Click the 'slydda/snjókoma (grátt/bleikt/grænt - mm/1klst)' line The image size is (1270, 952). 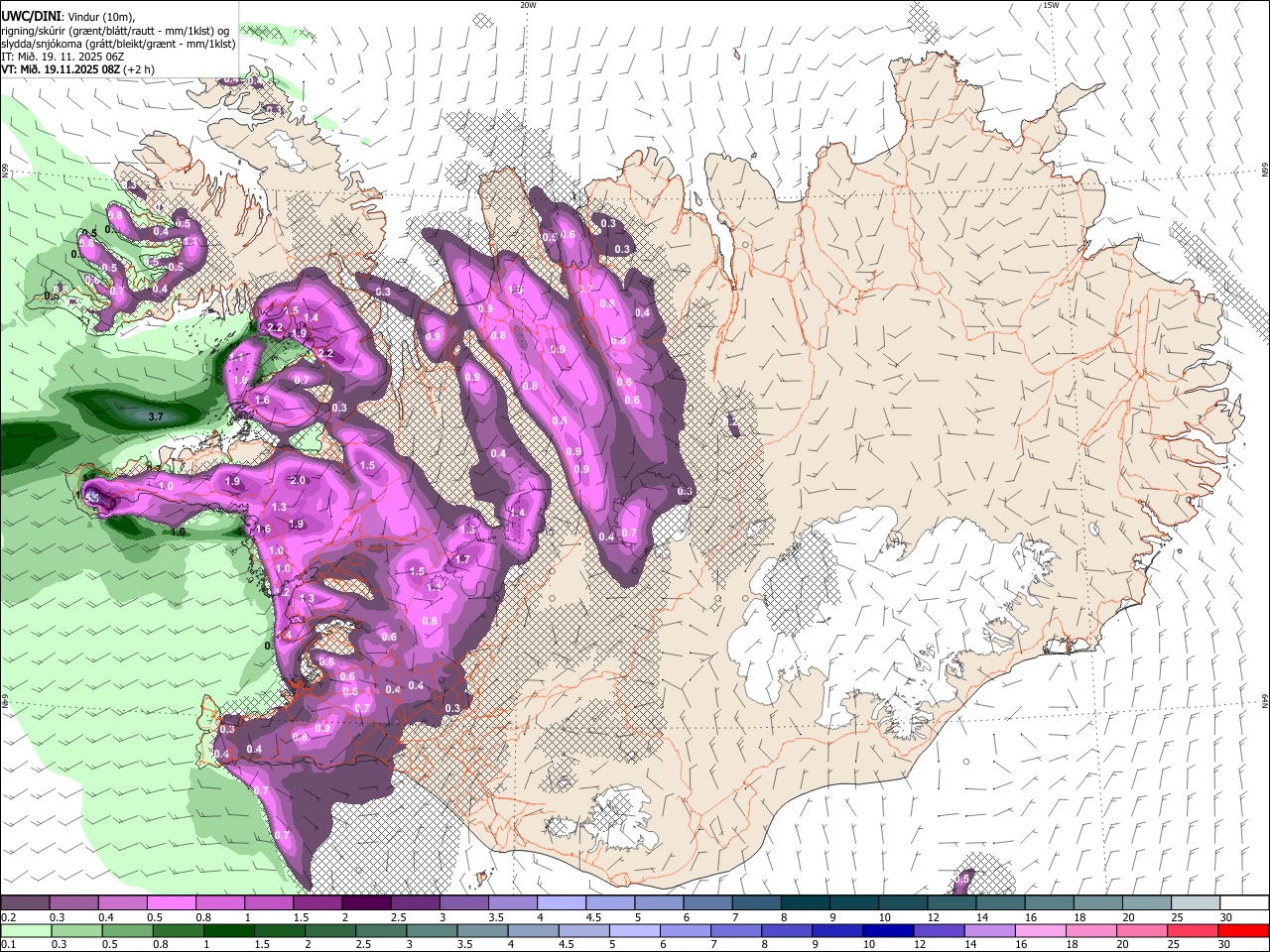pos(118,44)
